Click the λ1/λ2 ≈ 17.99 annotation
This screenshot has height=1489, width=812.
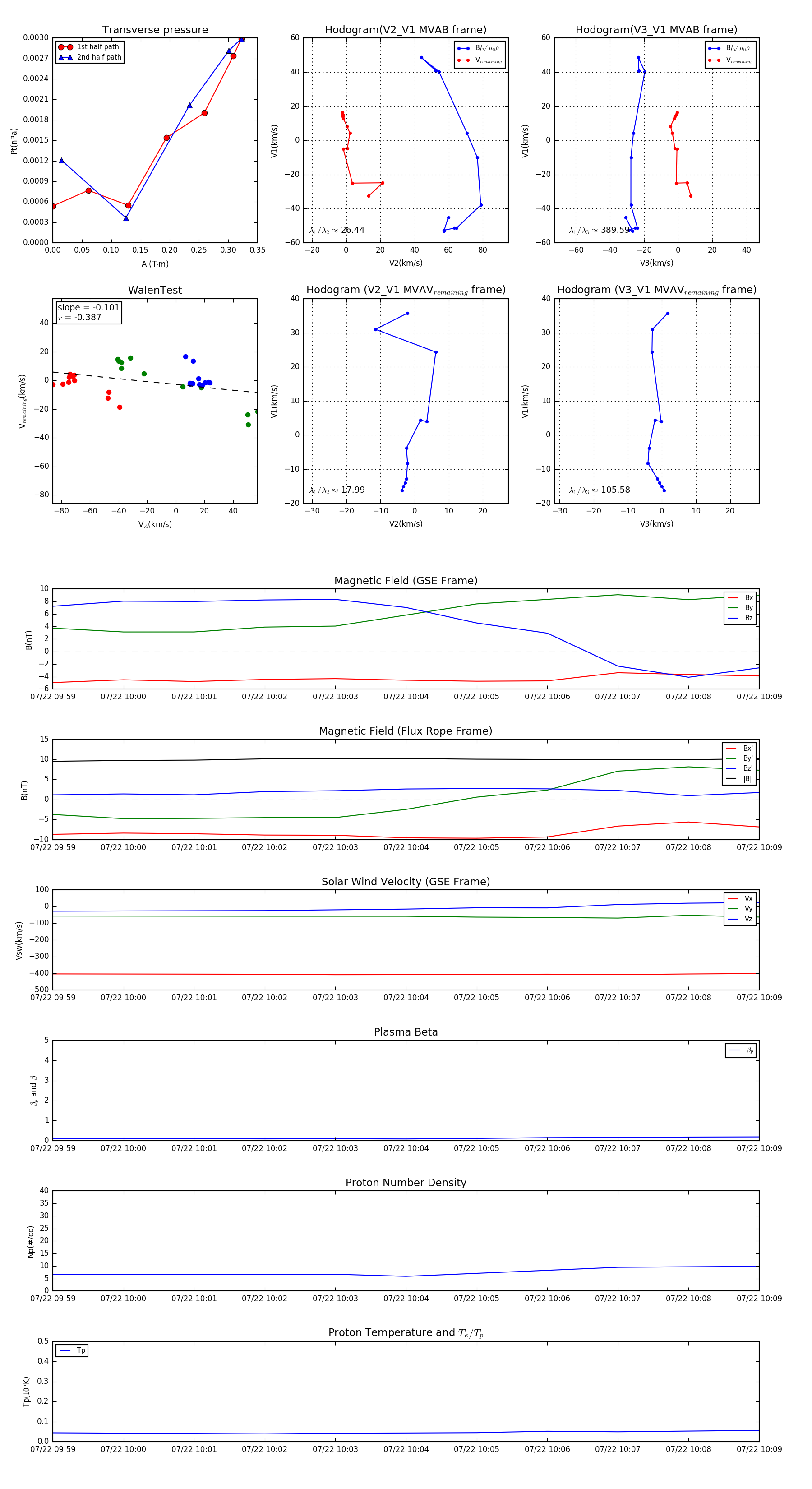click(337, 490)
